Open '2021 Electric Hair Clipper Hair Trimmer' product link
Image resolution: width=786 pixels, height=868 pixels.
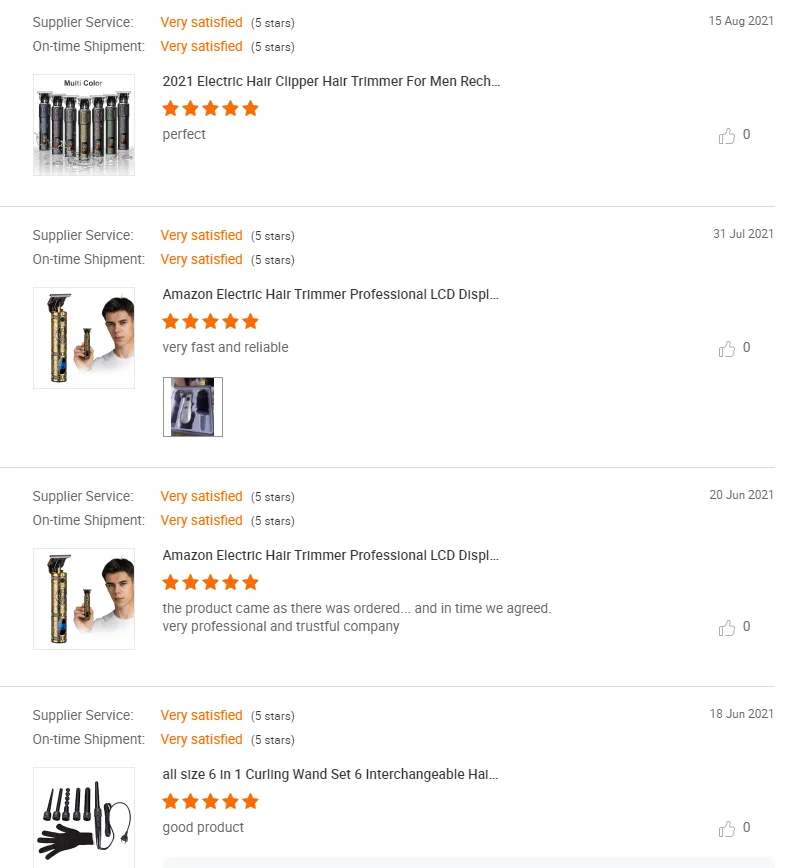coord(331,81)
